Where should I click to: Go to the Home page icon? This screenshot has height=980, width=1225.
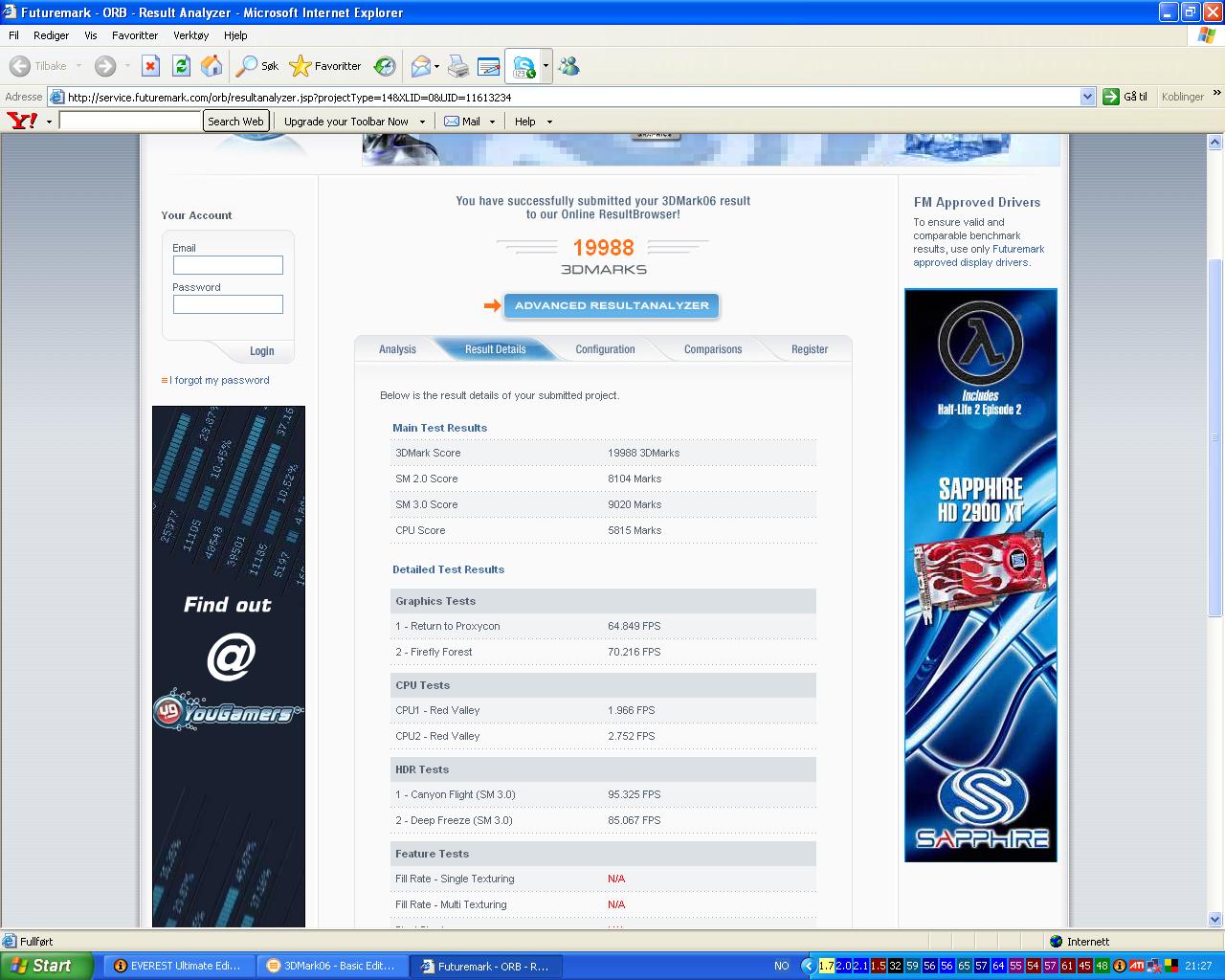212,66
